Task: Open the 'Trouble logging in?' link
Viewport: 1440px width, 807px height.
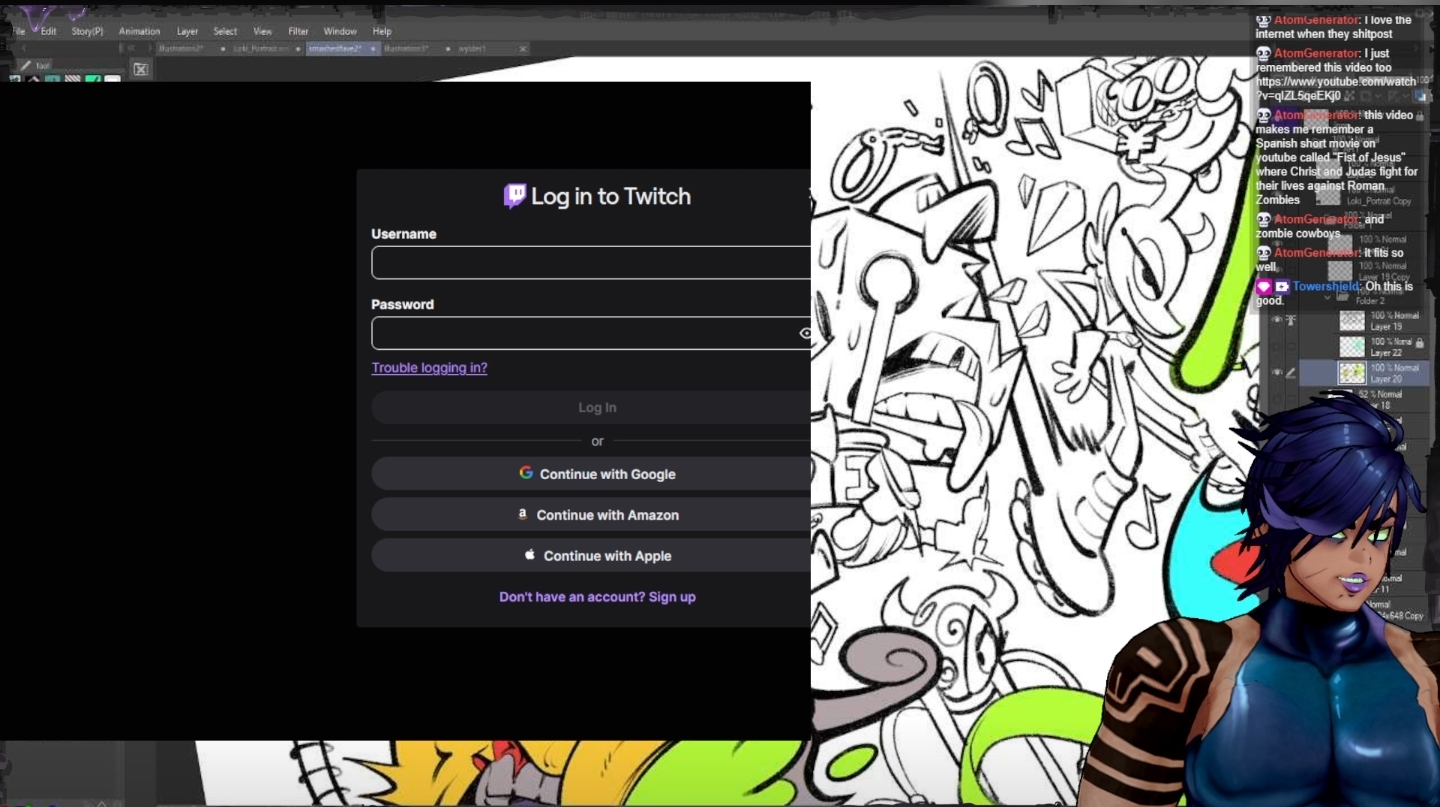Action: pos(429,367)
